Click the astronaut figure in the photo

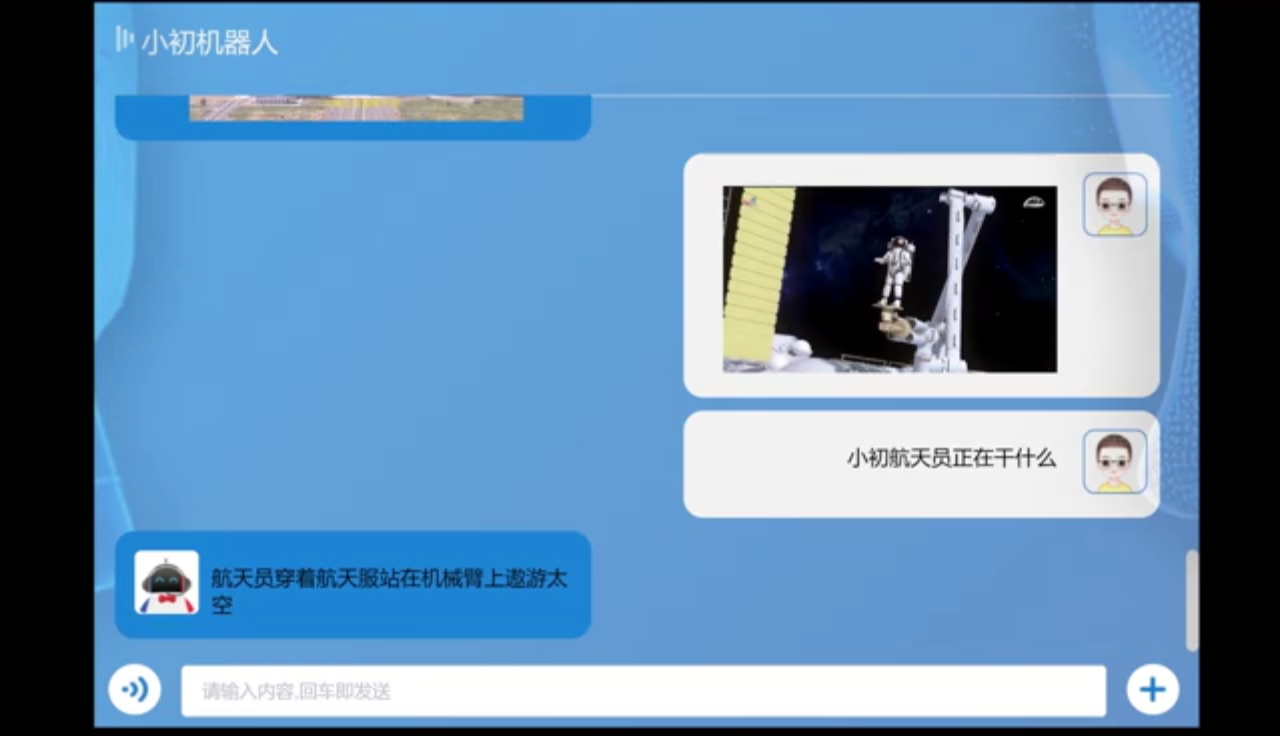893,270
